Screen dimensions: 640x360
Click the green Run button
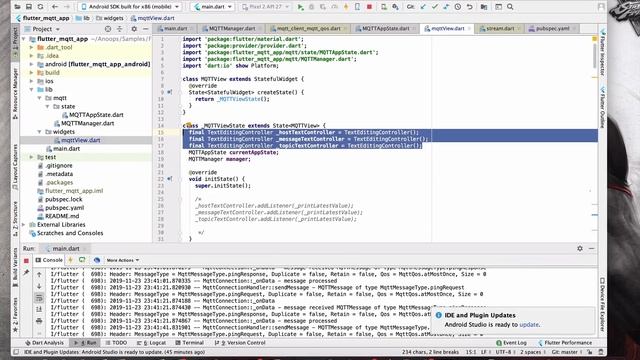click(300, 7)
